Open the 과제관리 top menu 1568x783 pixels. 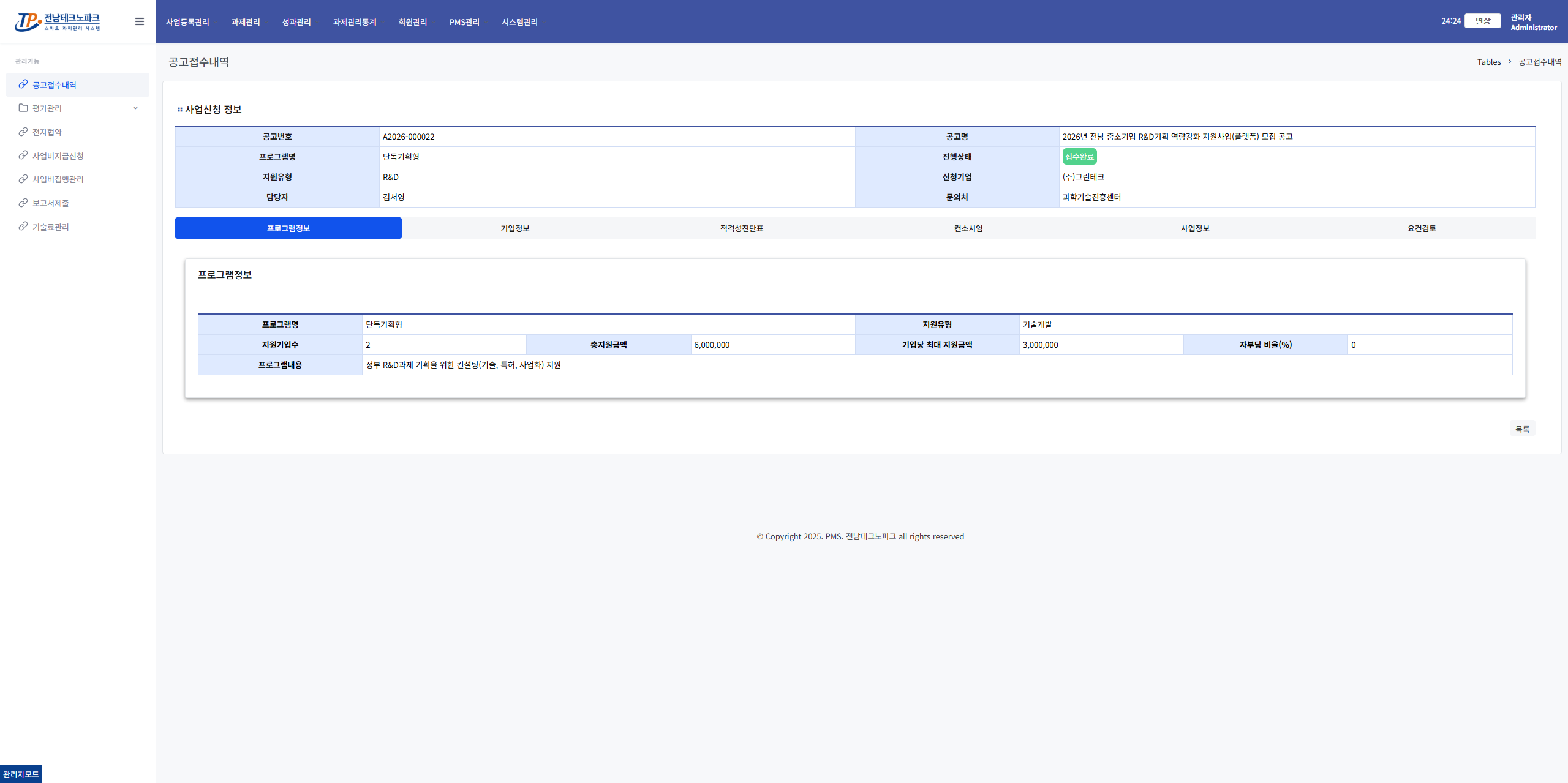246,22
